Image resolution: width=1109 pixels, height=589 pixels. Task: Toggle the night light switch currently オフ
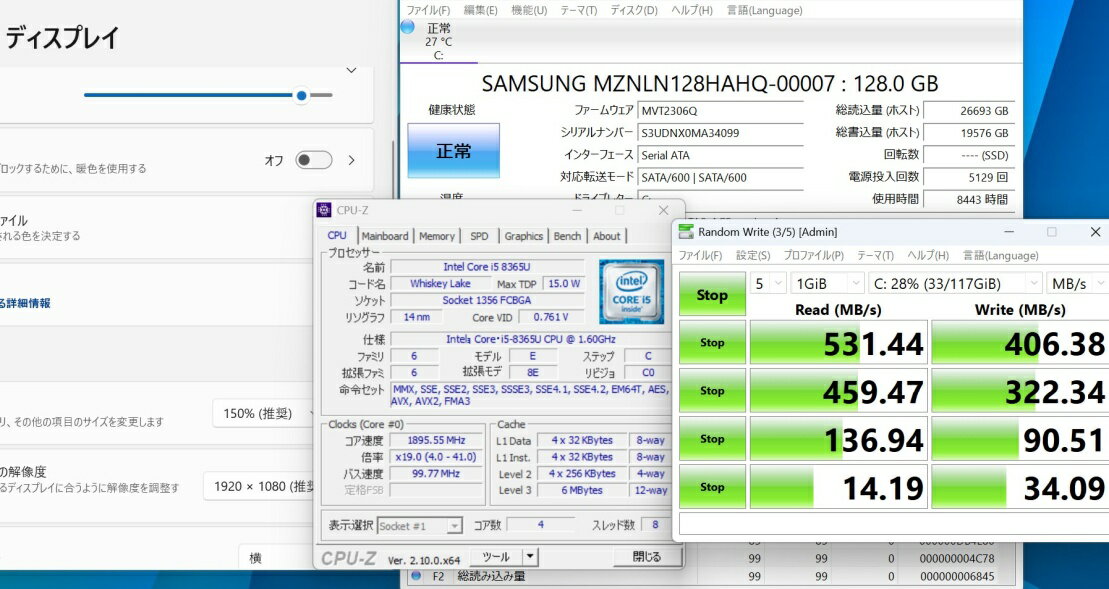313,160
